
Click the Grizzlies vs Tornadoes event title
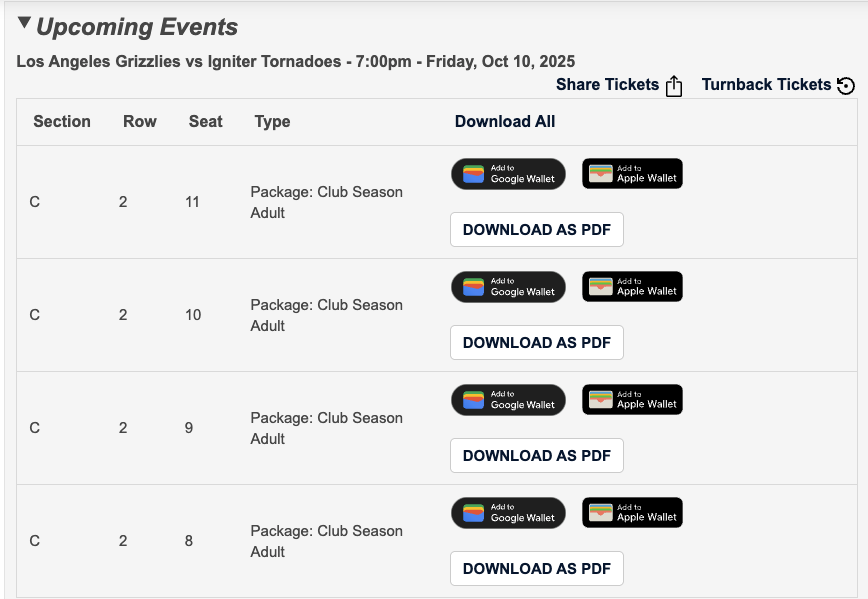click(295, 62)
